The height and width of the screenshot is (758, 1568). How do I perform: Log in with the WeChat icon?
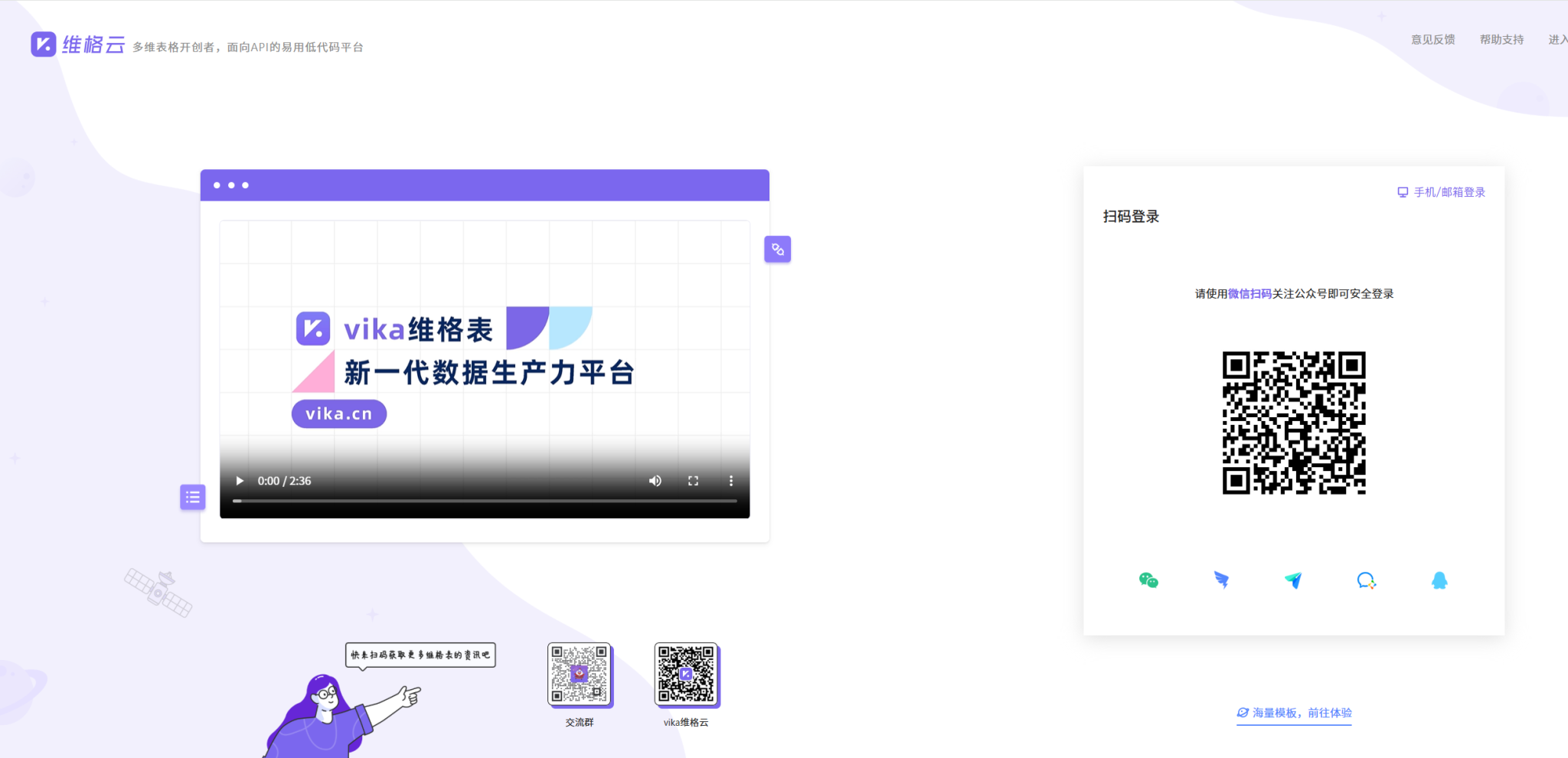point(1148,580)
